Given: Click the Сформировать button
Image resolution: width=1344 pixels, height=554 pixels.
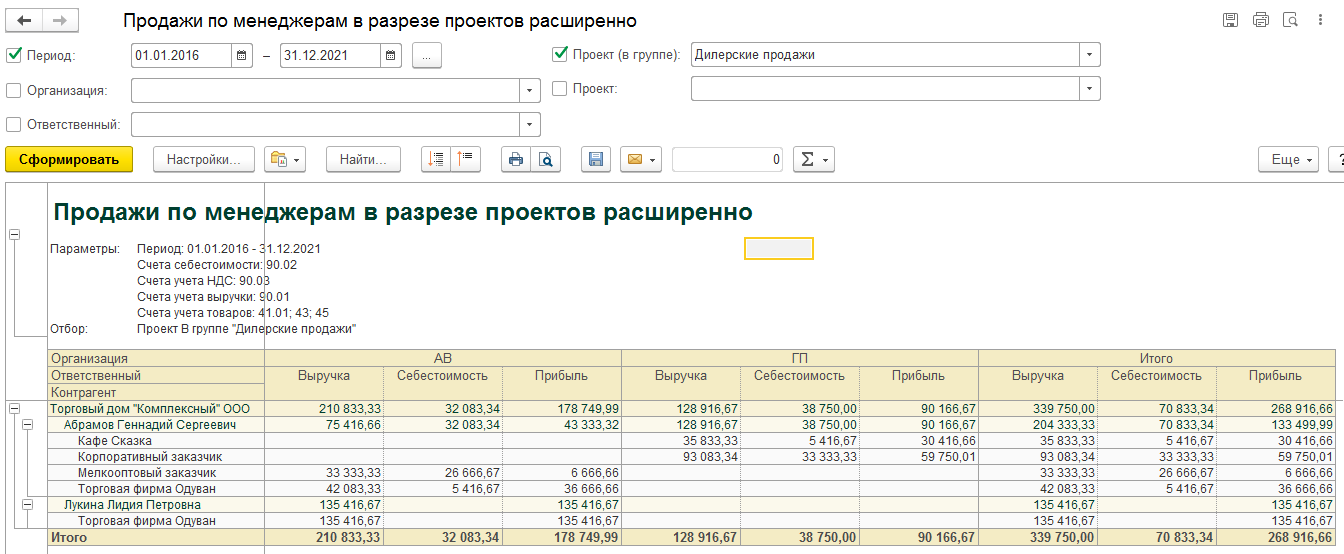Looking at the screenshot, I should 69,159.
